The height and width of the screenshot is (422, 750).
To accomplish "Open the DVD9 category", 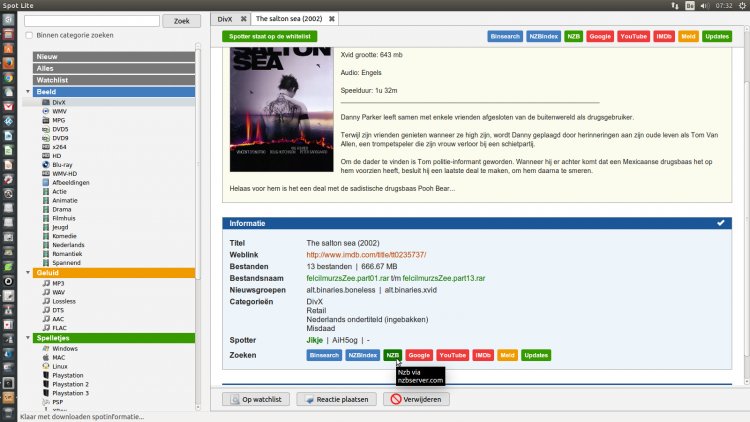I will 55,138.
